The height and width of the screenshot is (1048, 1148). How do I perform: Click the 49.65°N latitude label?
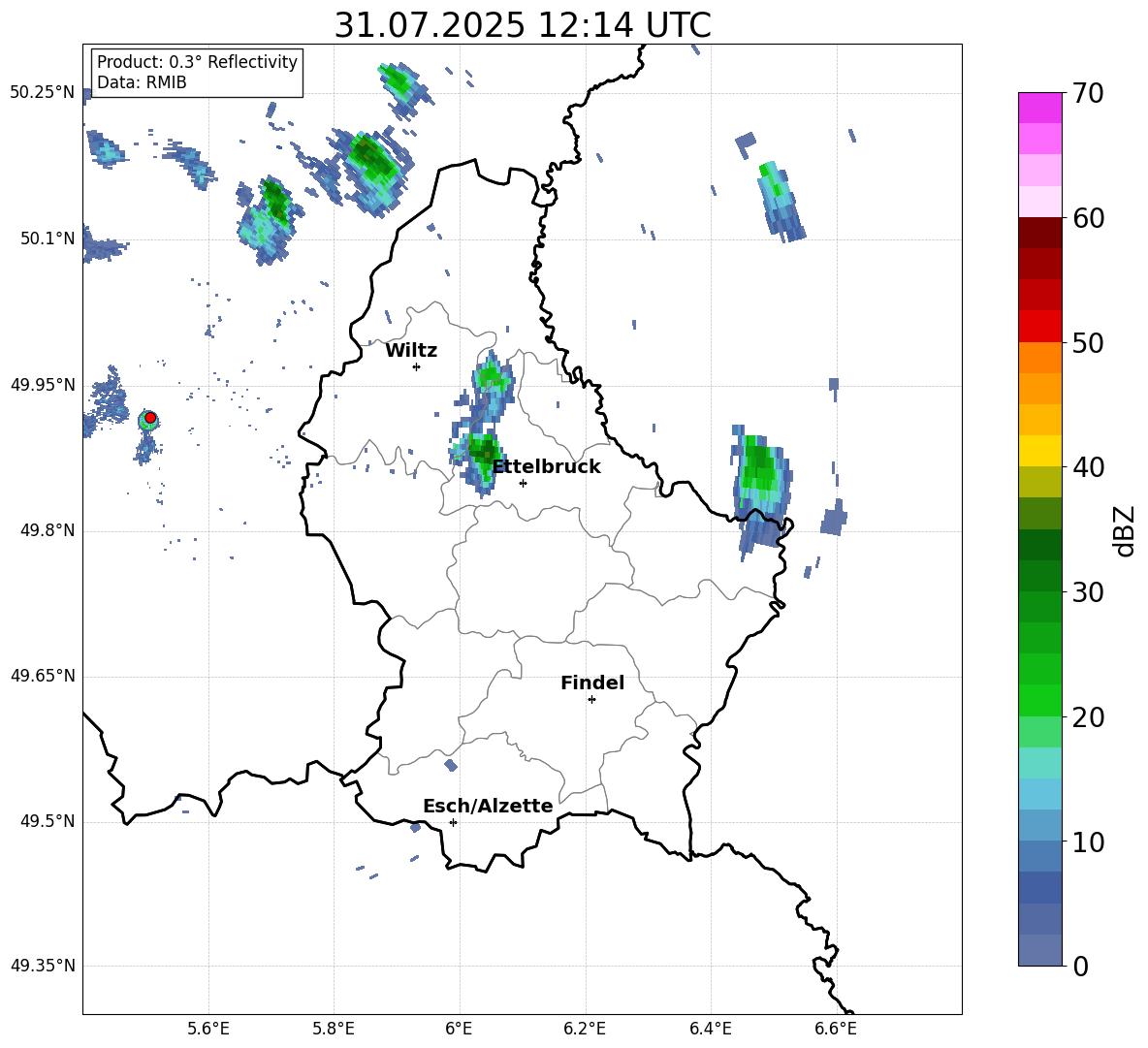[x=43, y=676]
